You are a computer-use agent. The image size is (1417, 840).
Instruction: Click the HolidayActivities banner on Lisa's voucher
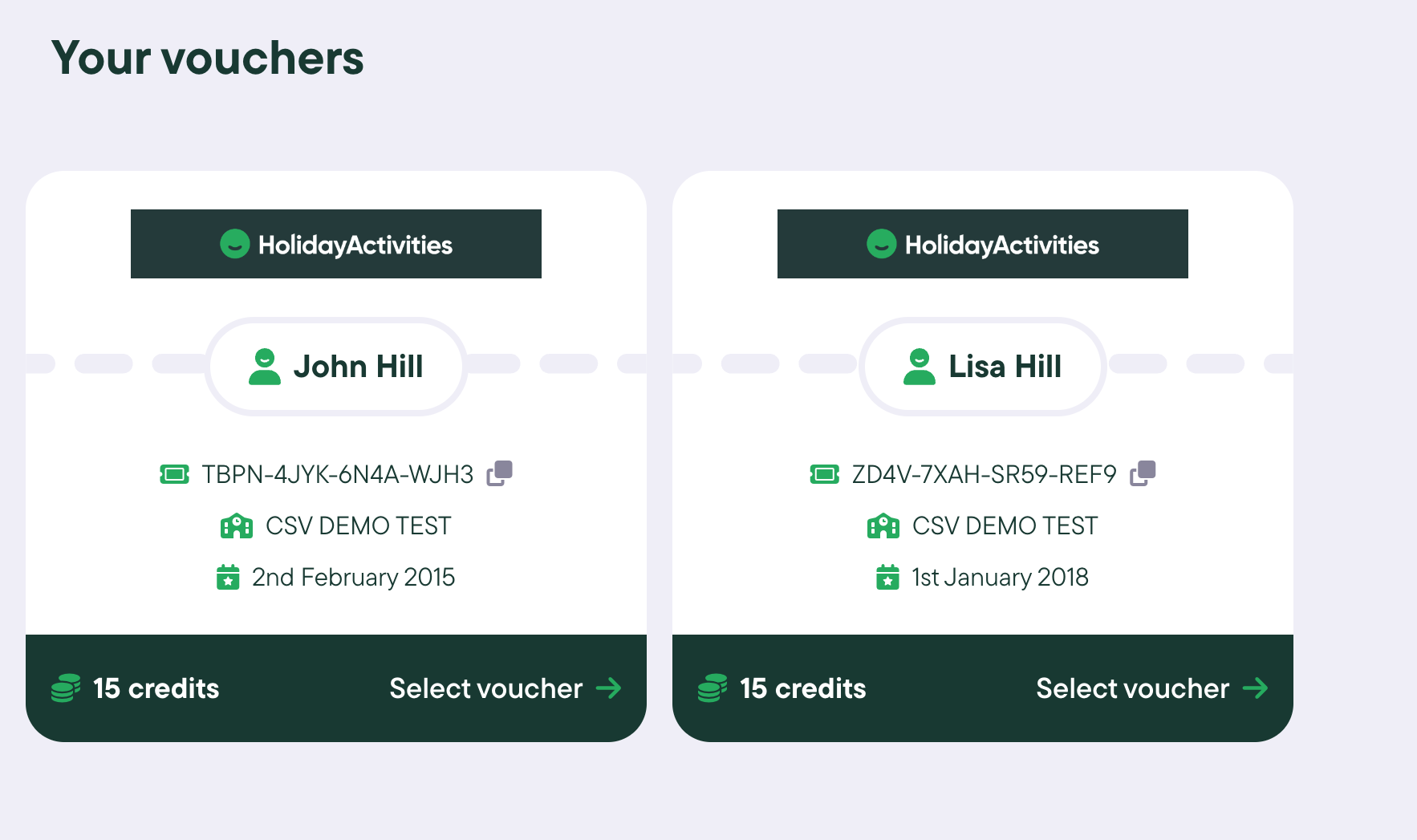983,244
